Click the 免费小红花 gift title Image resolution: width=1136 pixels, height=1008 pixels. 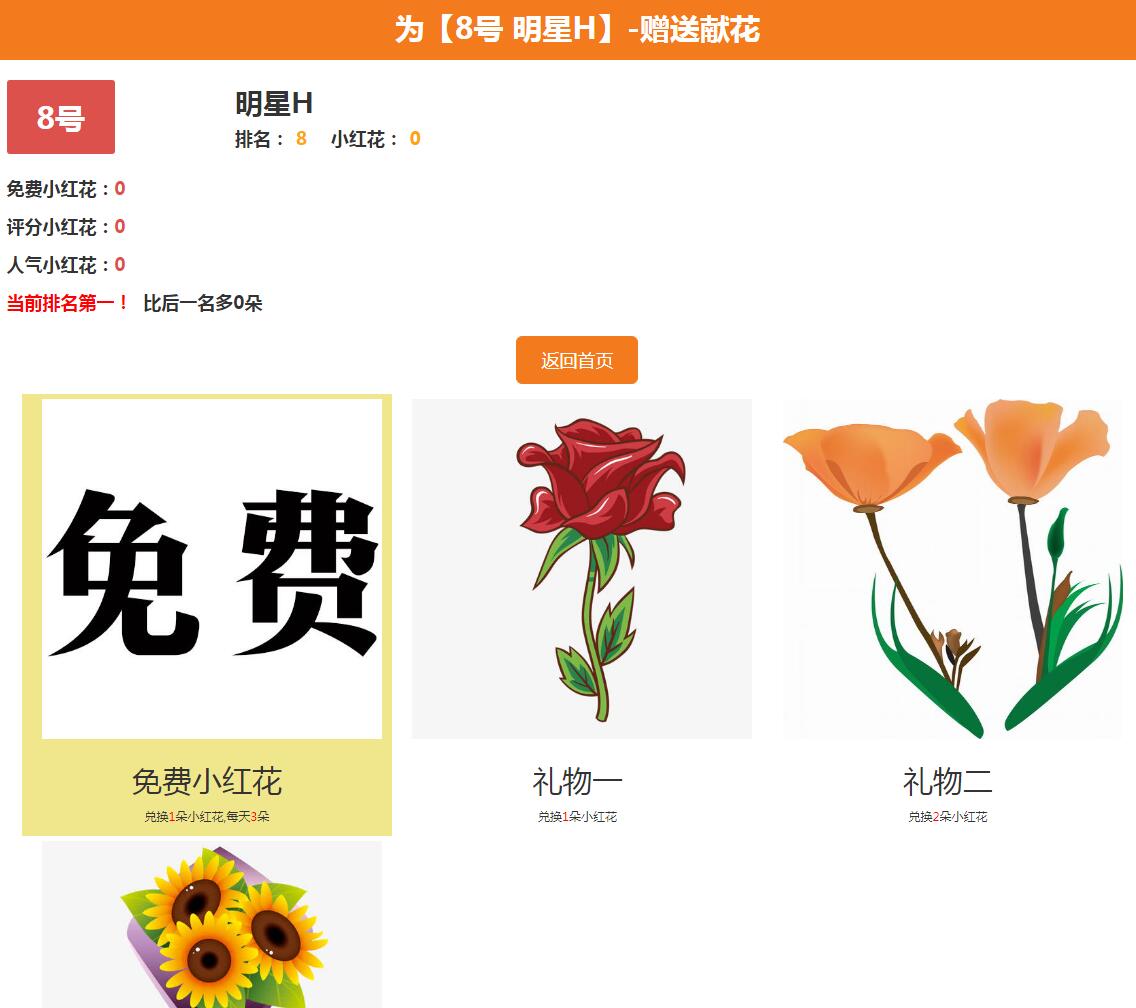click(207, 781)
